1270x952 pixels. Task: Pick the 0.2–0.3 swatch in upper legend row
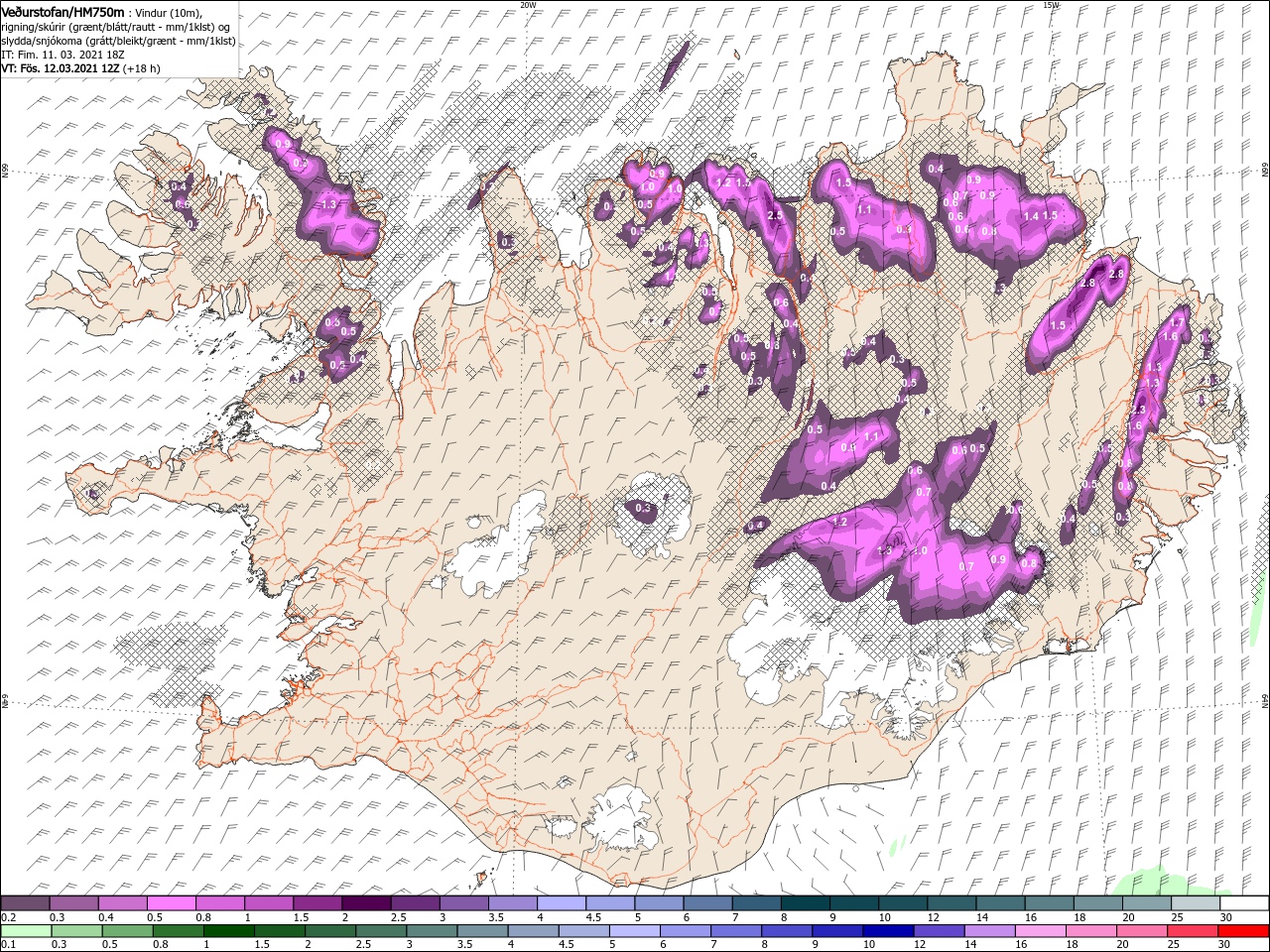click(x=26, y=903)
